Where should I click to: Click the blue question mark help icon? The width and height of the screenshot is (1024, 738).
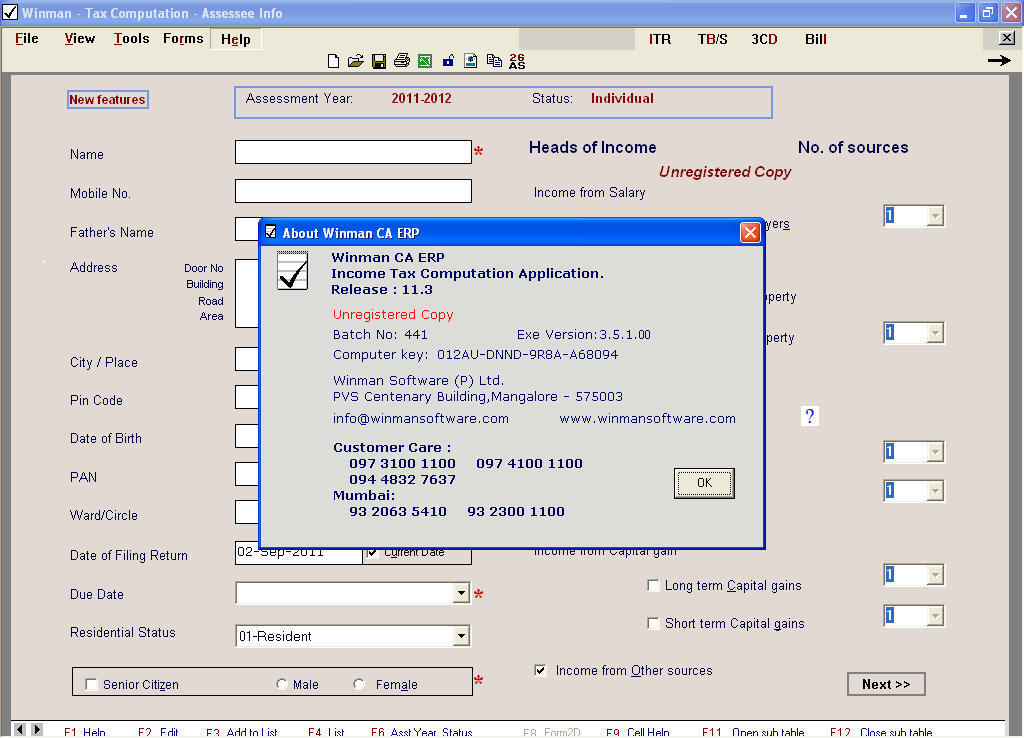(x=810, y=416)
